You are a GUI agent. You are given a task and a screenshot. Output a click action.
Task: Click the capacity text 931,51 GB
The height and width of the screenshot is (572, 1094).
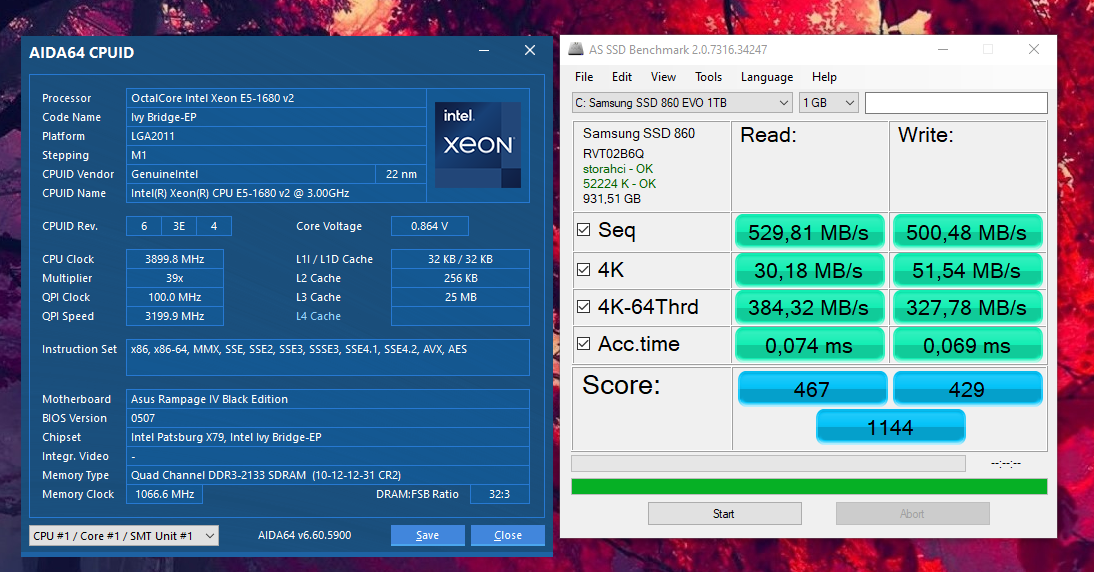[611, 199]
